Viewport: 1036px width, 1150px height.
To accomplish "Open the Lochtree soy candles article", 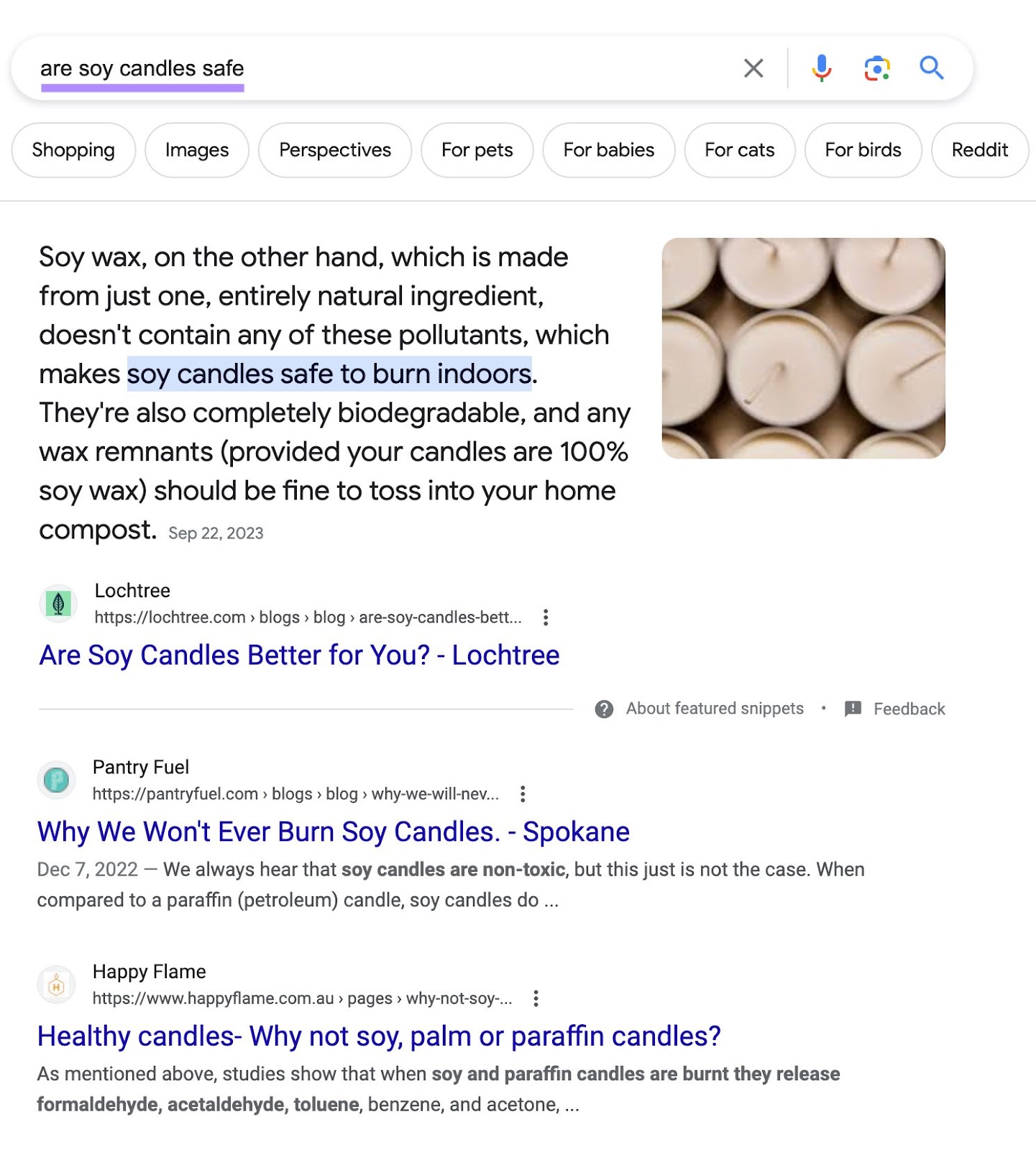I will tap(299, 655).
